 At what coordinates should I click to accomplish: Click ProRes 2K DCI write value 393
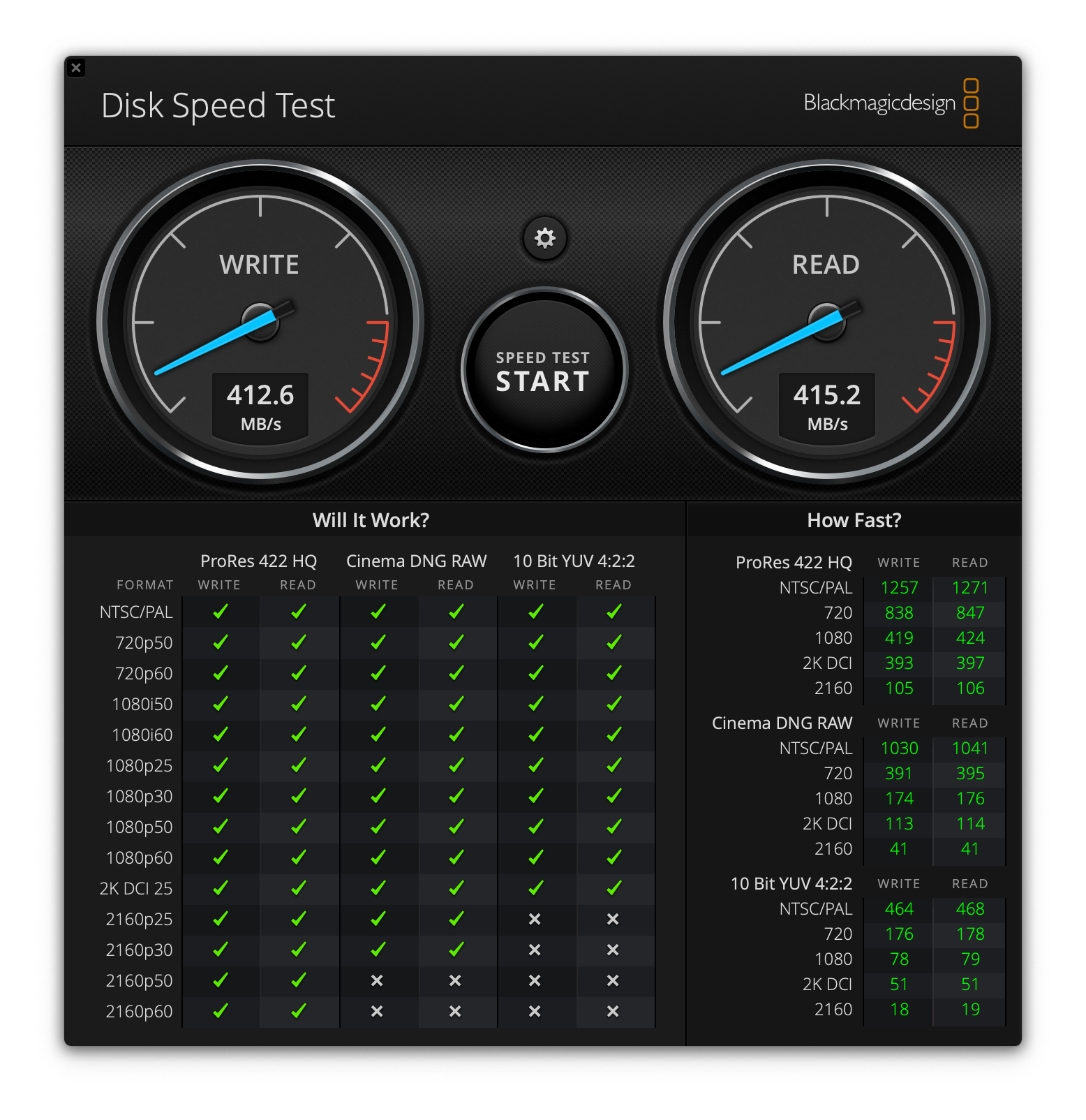(x=899, y=663)
